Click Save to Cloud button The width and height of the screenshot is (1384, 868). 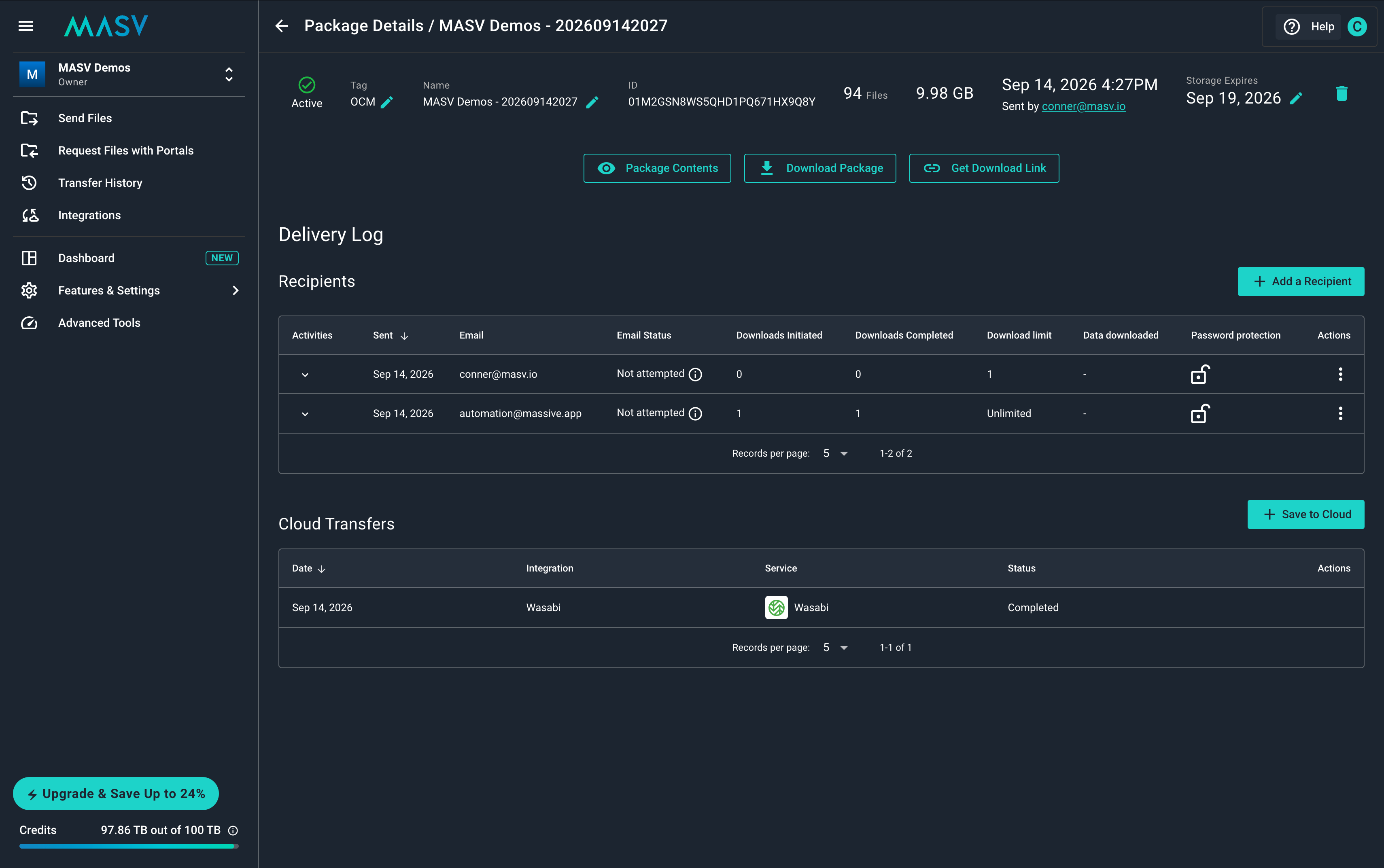[1306, 514]
